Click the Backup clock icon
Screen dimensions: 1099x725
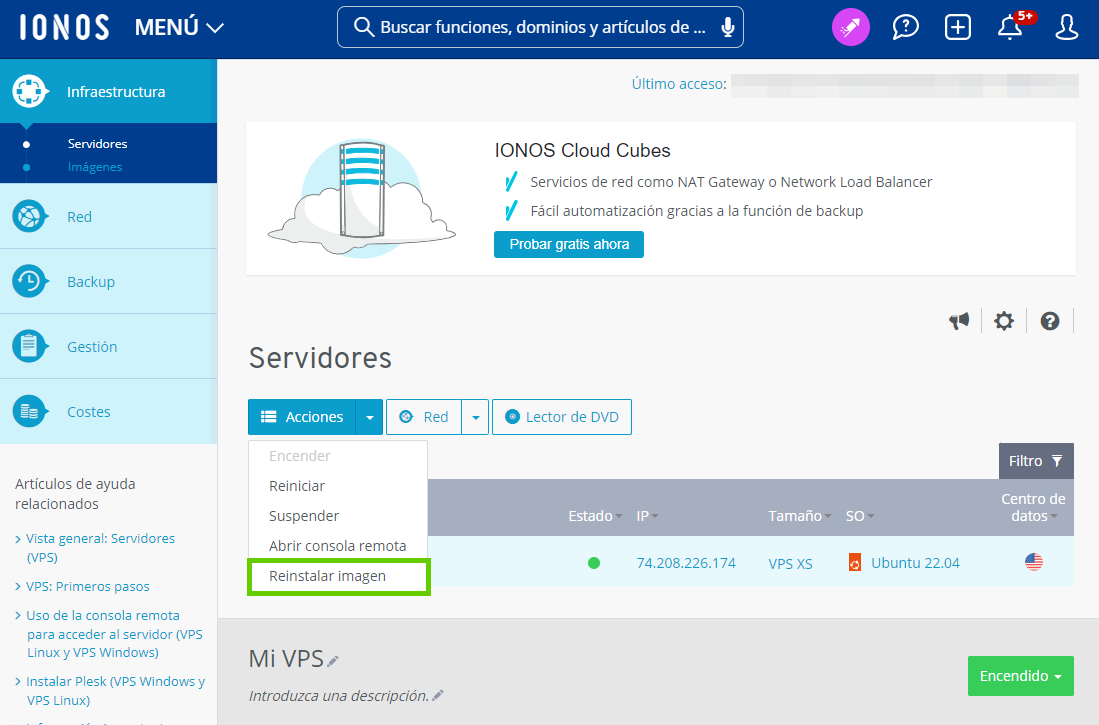point(29,281)
